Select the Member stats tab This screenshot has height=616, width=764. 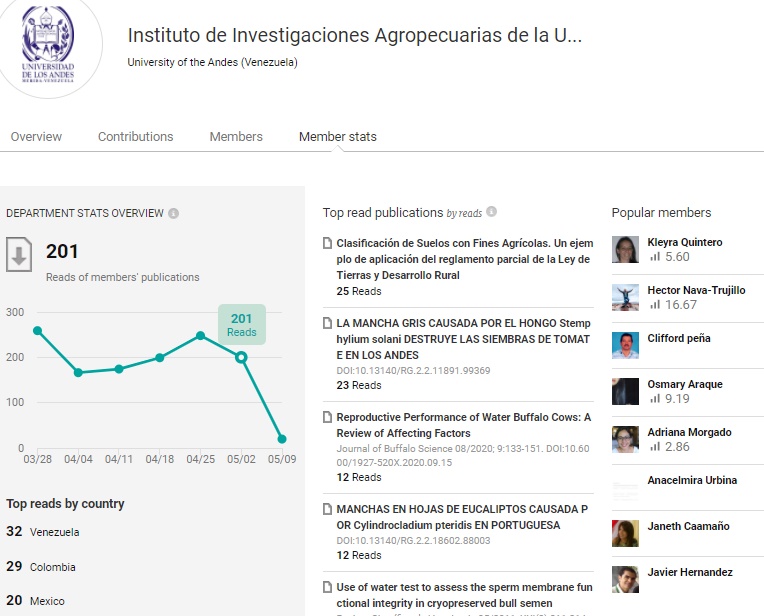[338, 136]
